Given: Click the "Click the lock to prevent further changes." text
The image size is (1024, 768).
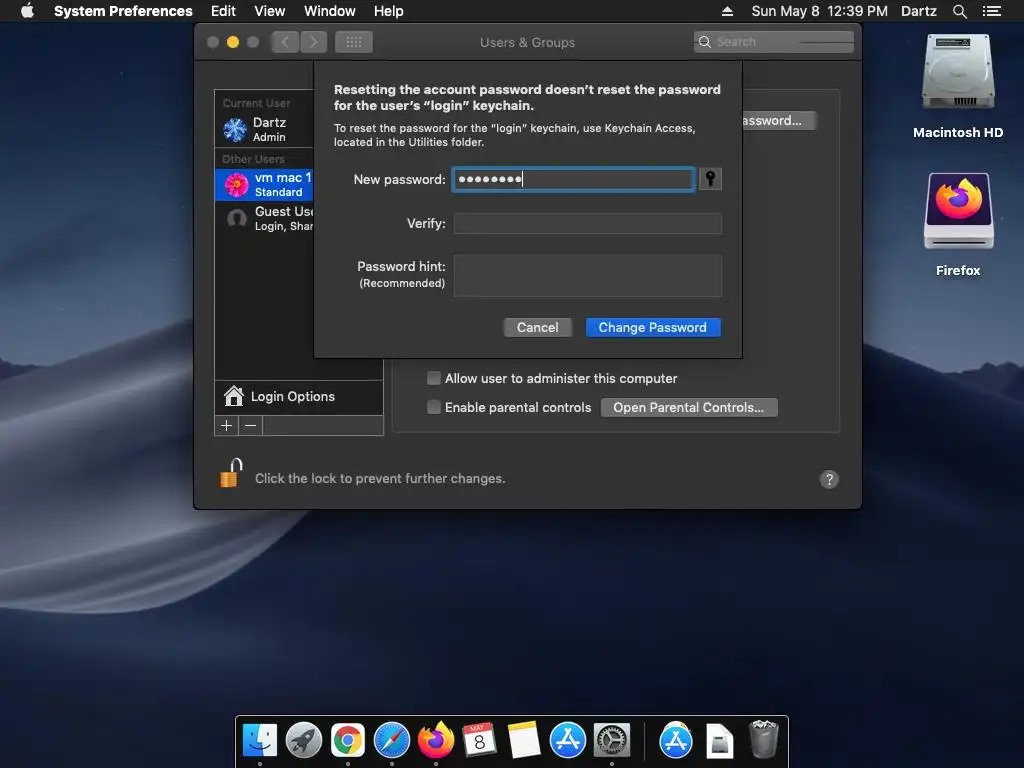Looking at the screenshot, I should (x=380, y=478).
